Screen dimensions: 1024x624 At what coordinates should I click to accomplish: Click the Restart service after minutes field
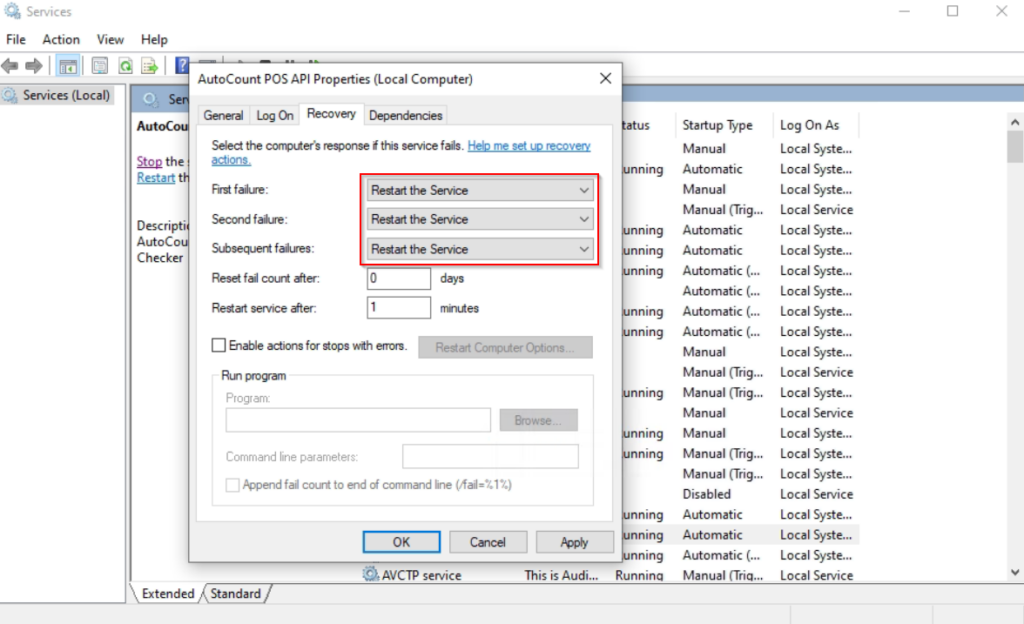pyautogui.click(x=398, y=307)
